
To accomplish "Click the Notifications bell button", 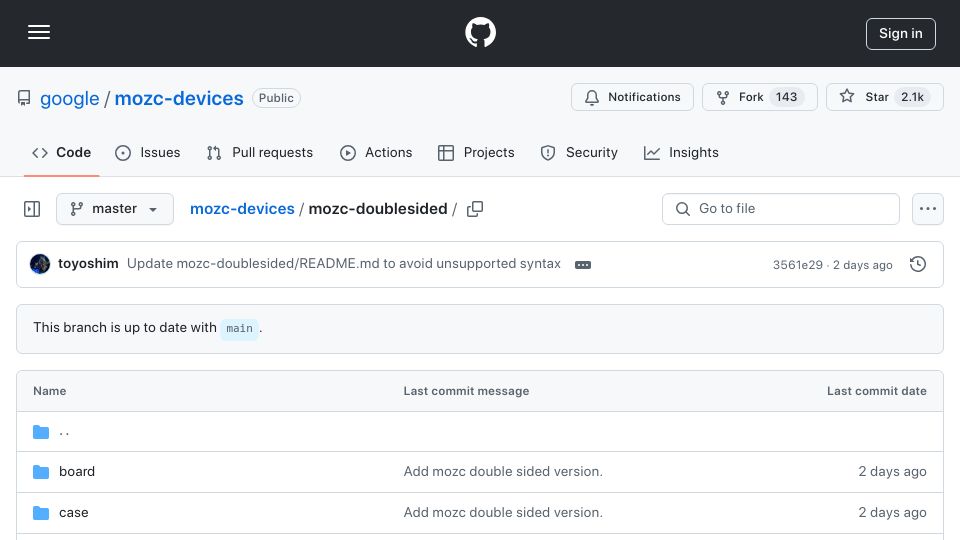I will pos(632,97).
